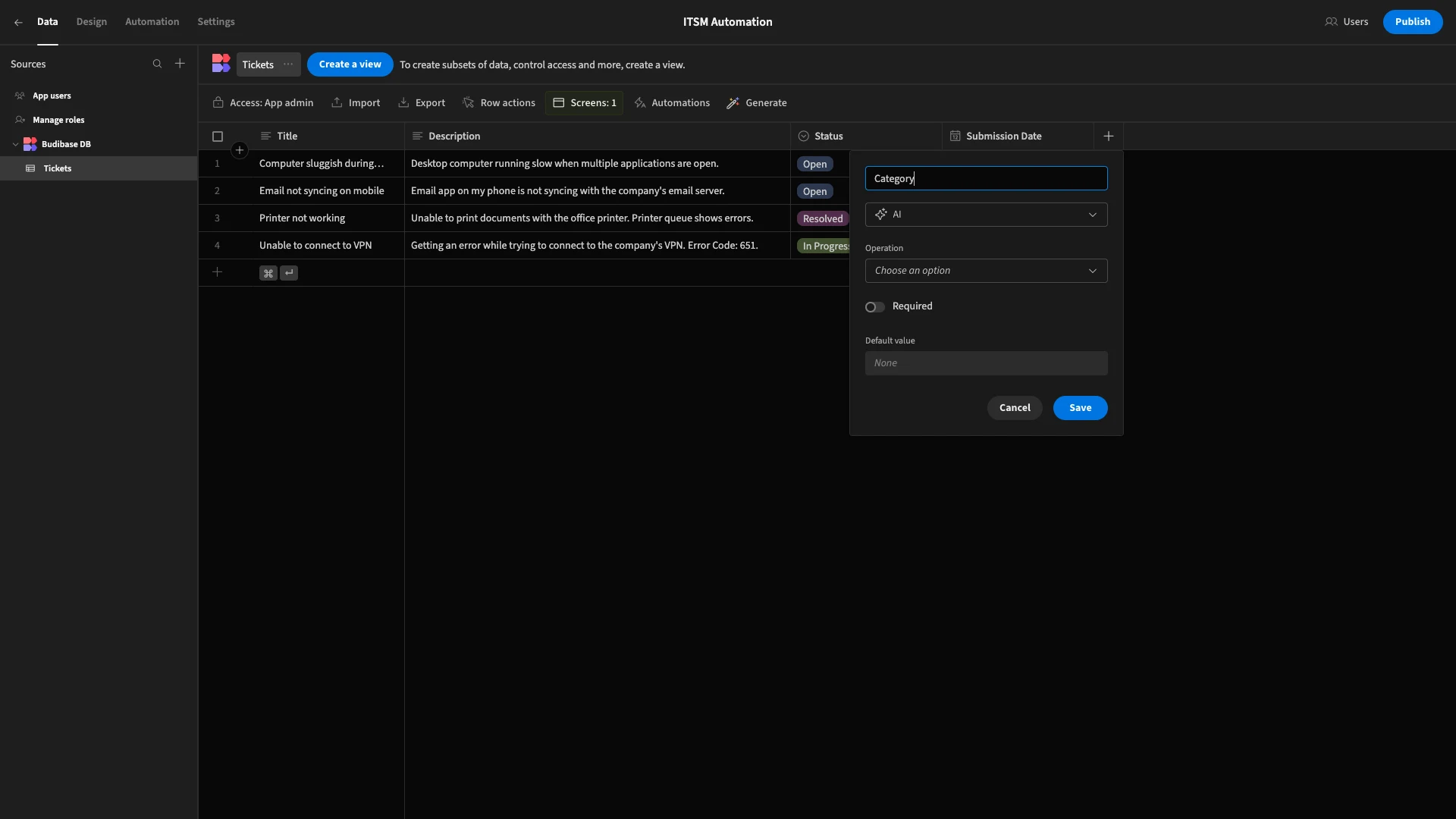The height and width of the screenshot is (819, 1456).
Task: Click the Submission Date column header
Action: (x=1018, y=136)
